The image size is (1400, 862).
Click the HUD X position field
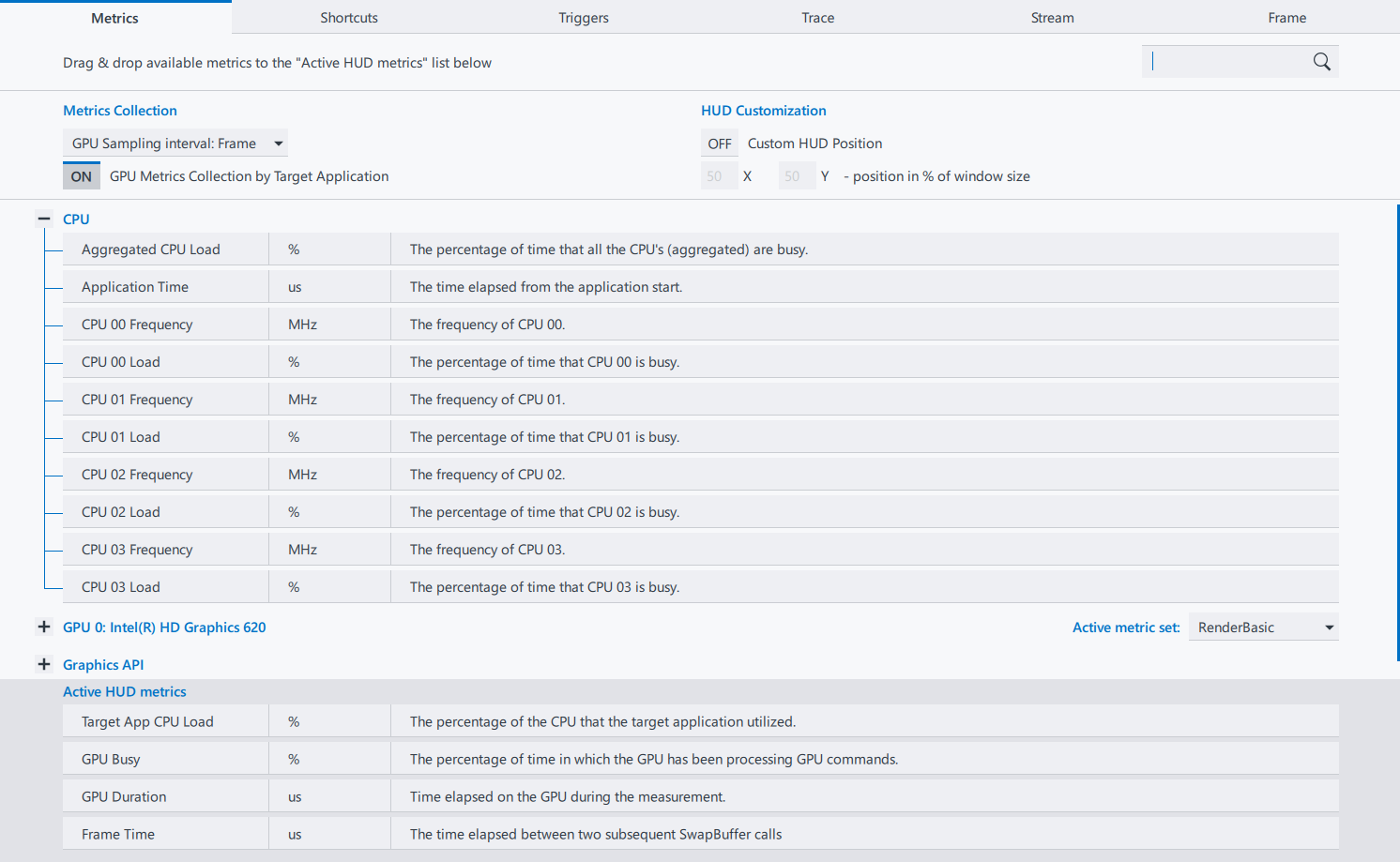point(719,176)
